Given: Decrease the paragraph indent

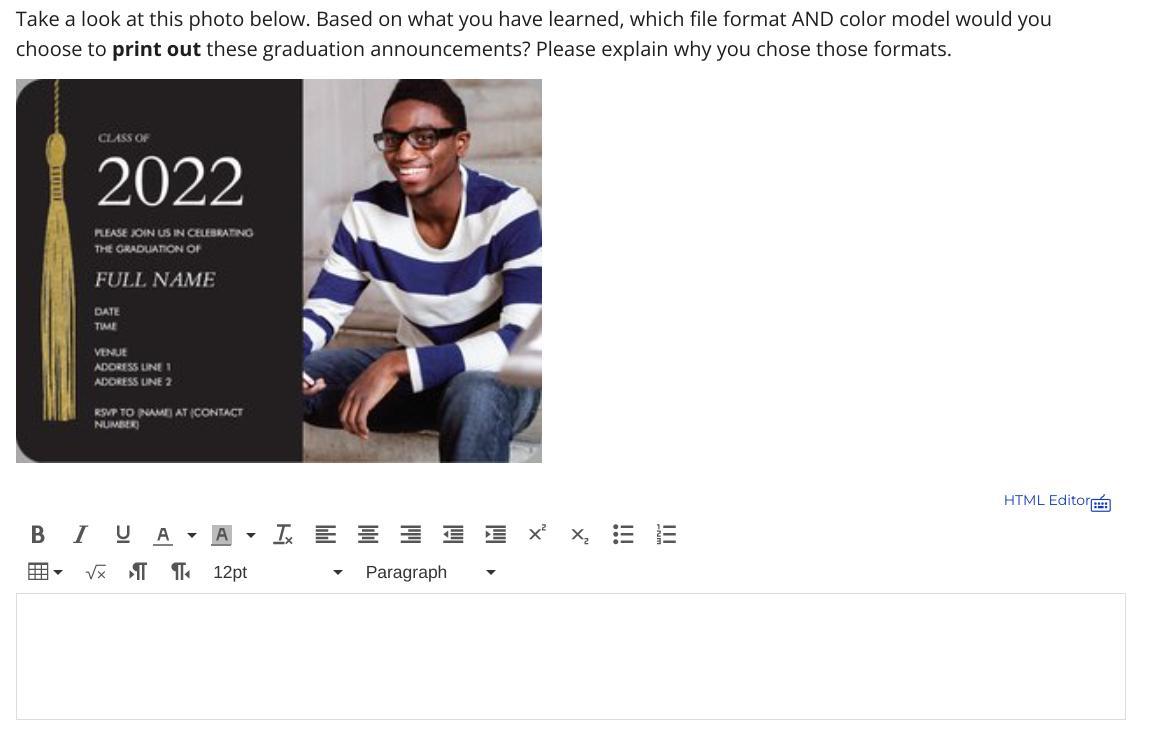Looking at the screenshot, I should 453,535.
